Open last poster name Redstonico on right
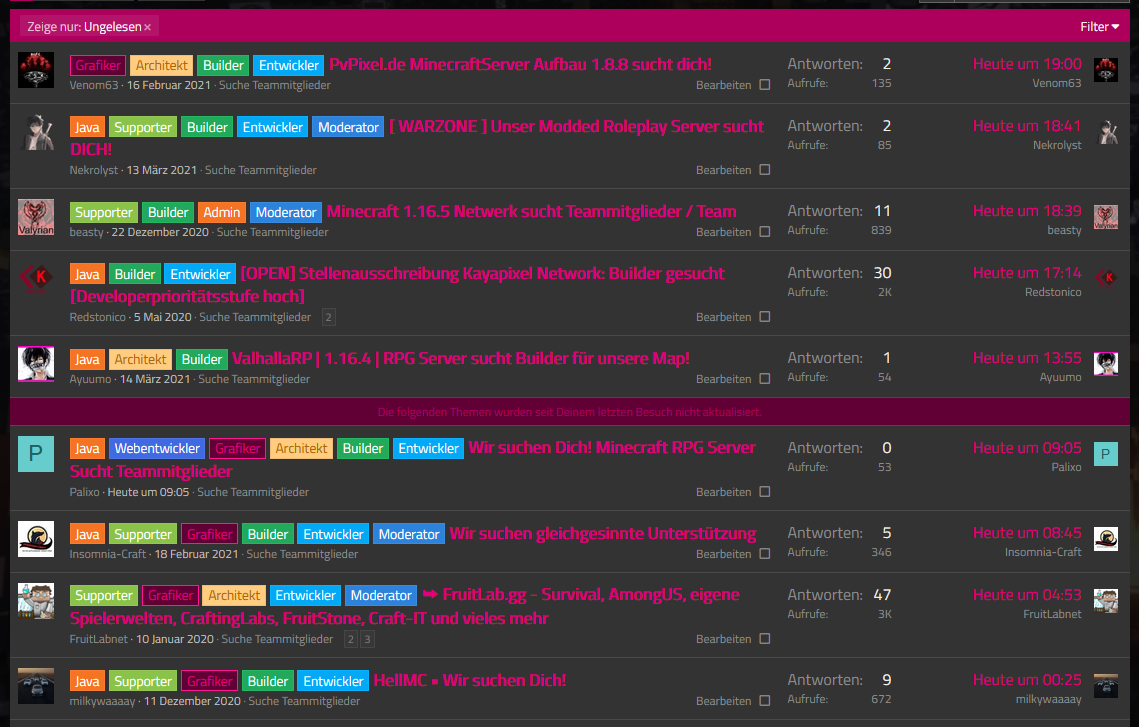Image resolution: width=1139 pixels, height=727 pixels. point(1053,292)
